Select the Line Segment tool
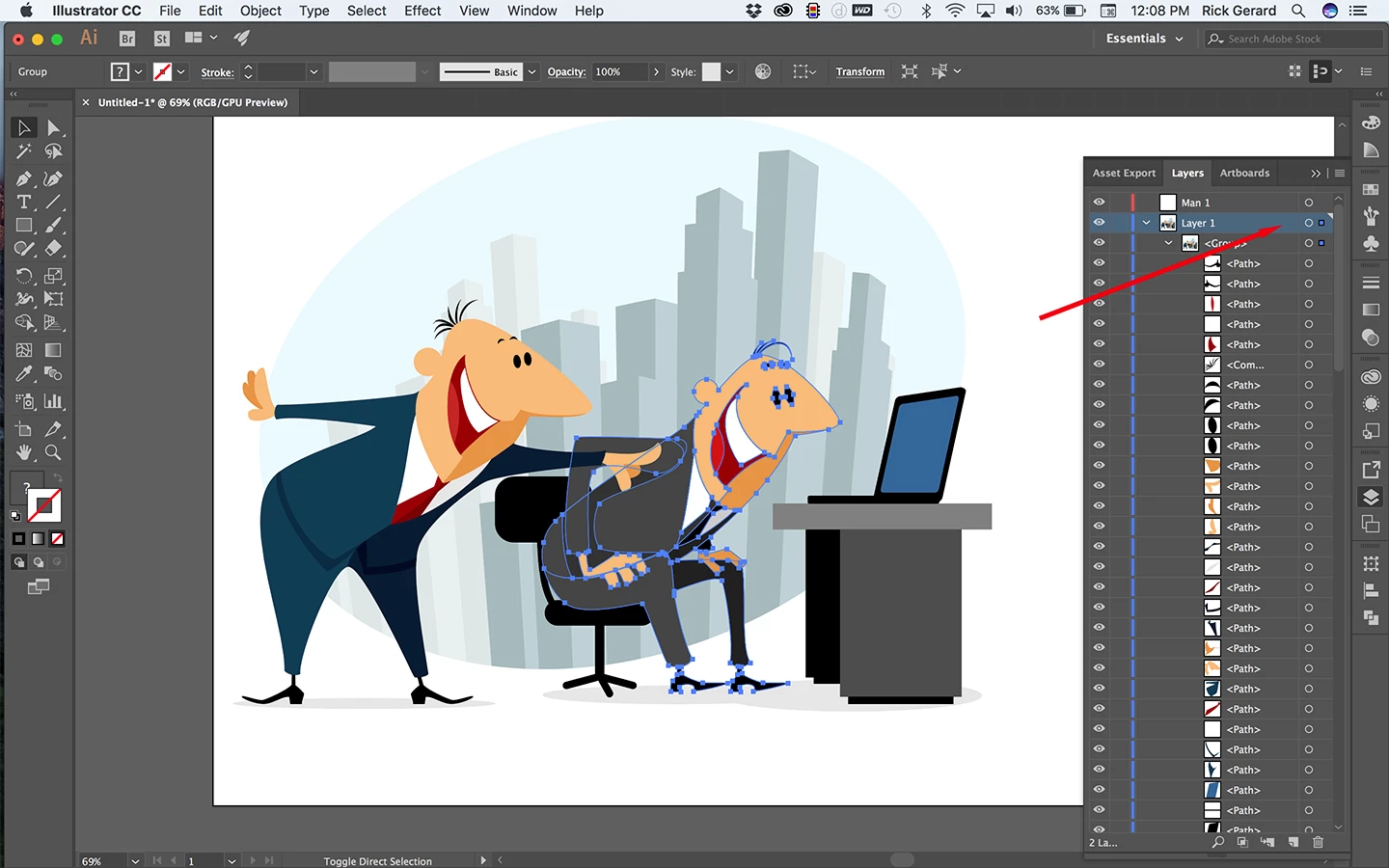The image size is (1389, 868). [53, 202]
